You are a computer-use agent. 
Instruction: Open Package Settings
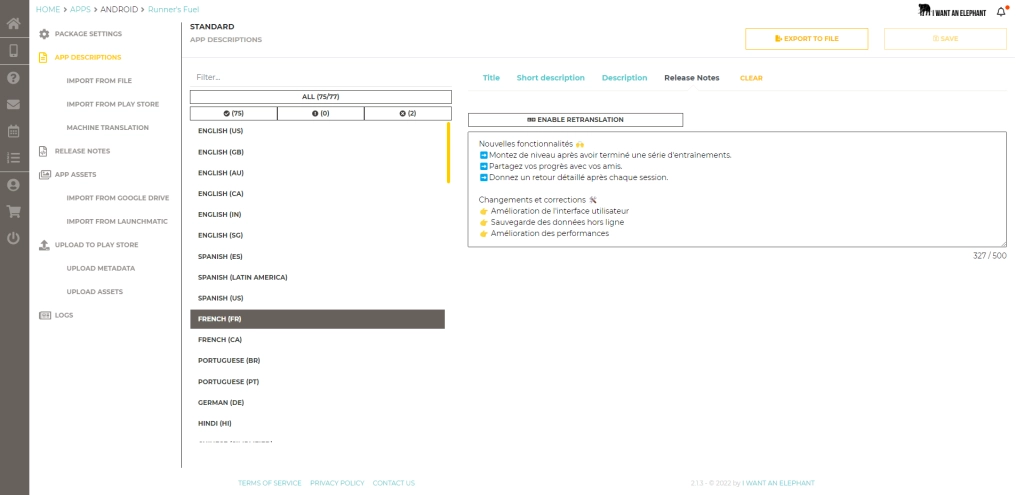click(88, 34)
